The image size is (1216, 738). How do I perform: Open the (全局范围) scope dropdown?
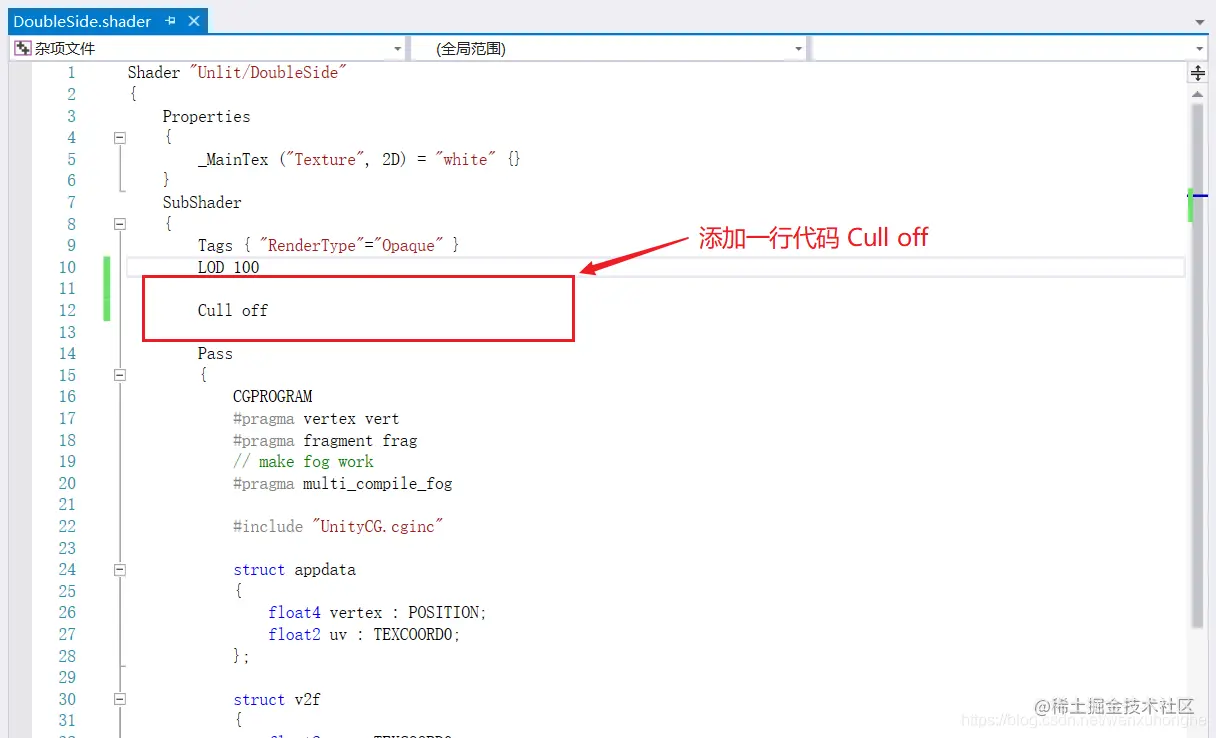[798, 48]
